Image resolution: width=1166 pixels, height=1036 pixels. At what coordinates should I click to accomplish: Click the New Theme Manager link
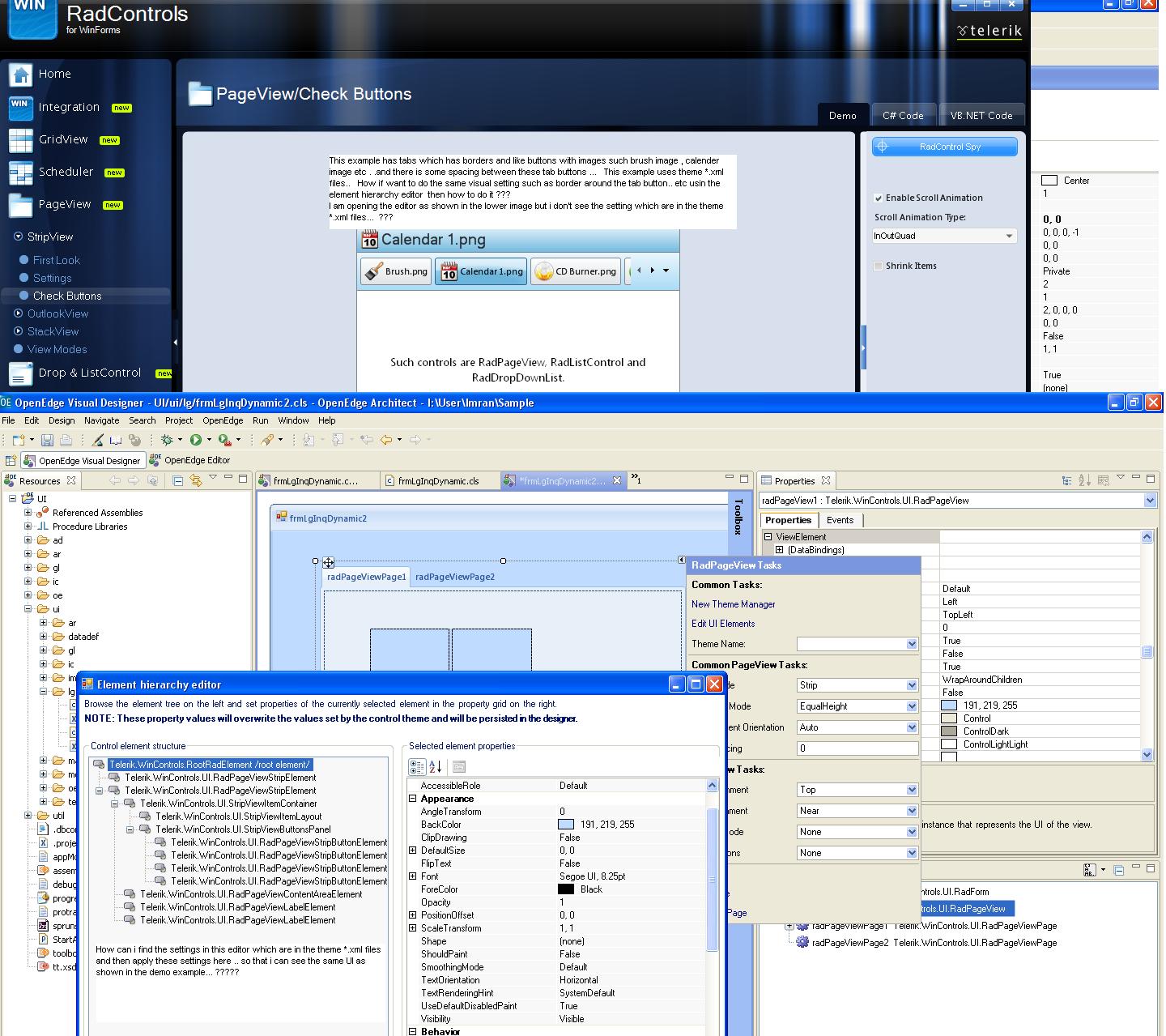(x=734, y=604)
